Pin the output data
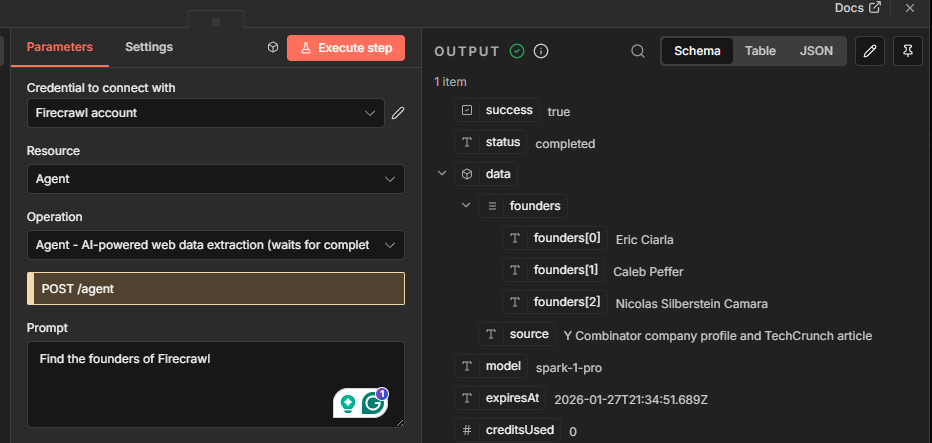Screen dimensions: 932x443 pos(907,51)
